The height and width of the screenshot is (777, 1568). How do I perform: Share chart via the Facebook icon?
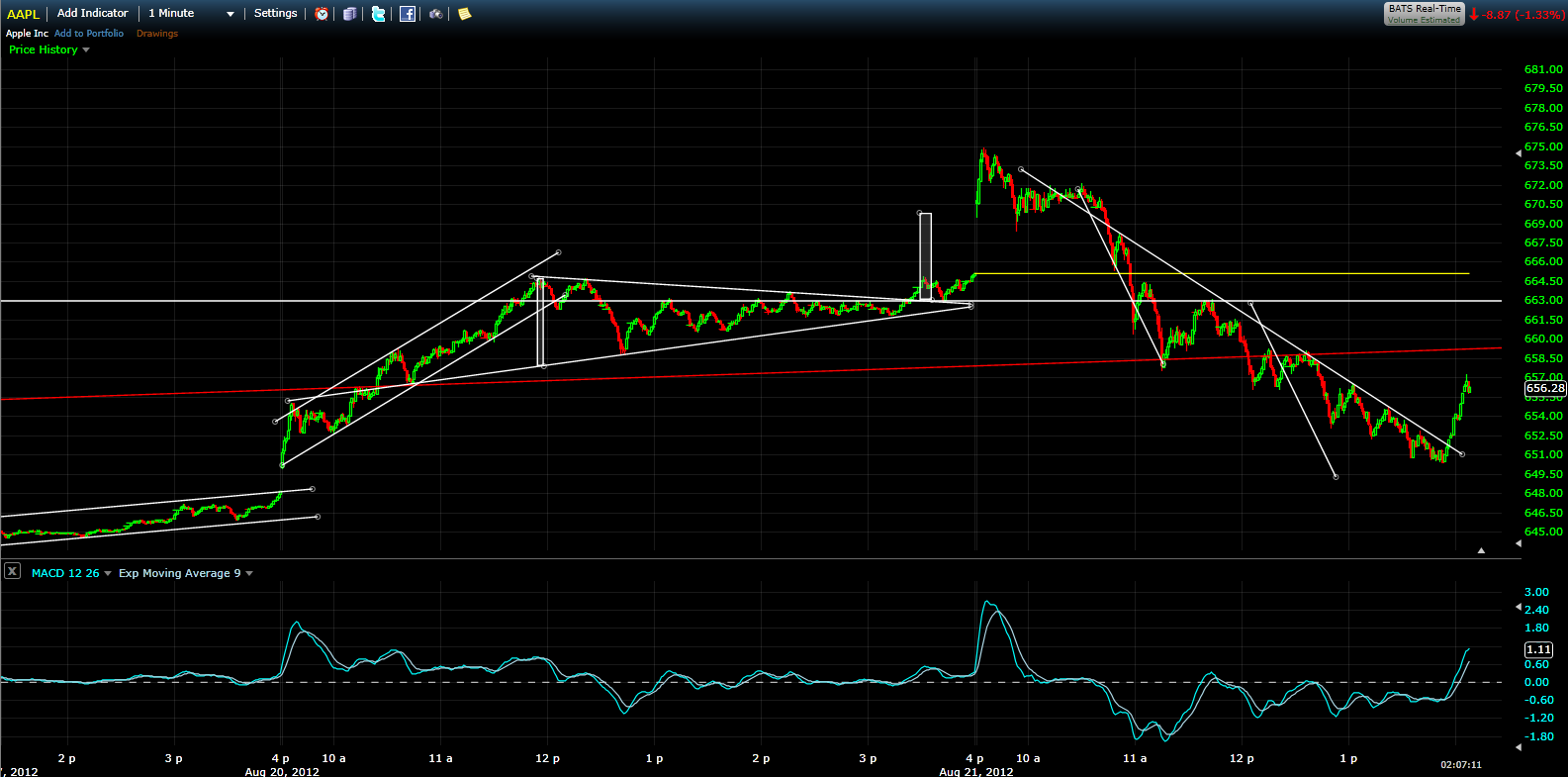(x=407, y=14)
